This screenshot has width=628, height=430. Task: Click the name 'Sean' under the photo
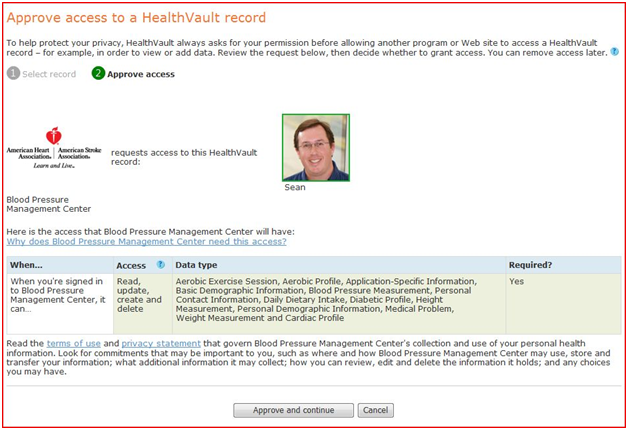pyautogui.click(x=295, y=187)
